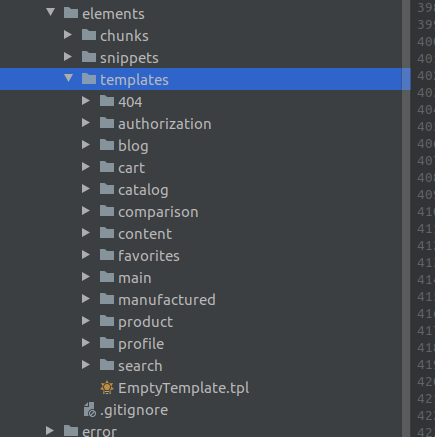Click the search folder icon

pos(107,365)
